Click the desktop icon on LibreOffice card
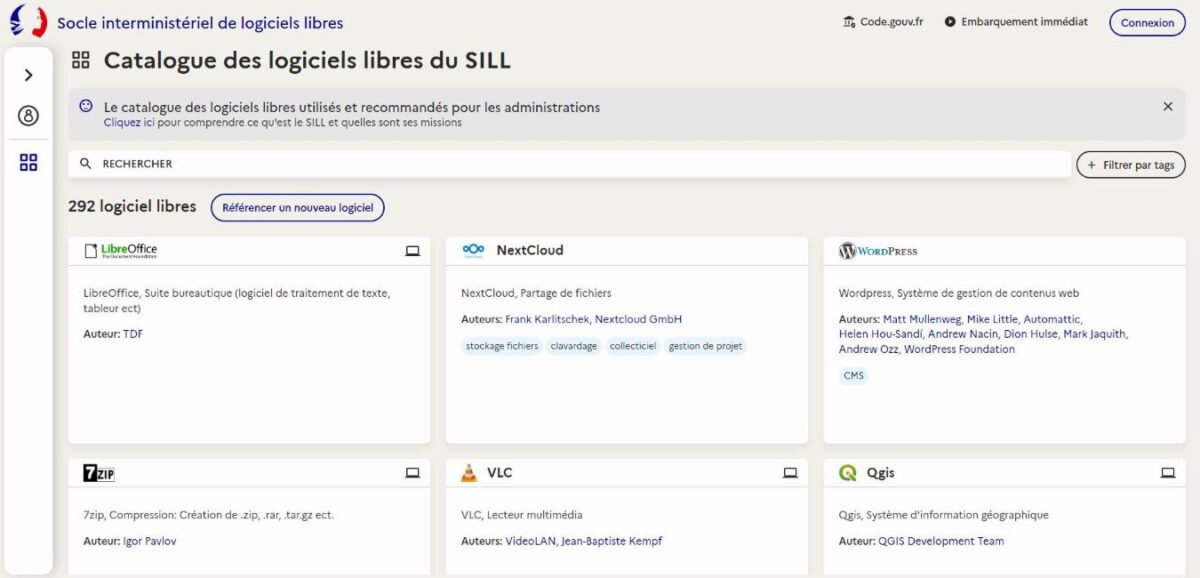The width and height of the screenshot is (1200, 578). (412, 251)
